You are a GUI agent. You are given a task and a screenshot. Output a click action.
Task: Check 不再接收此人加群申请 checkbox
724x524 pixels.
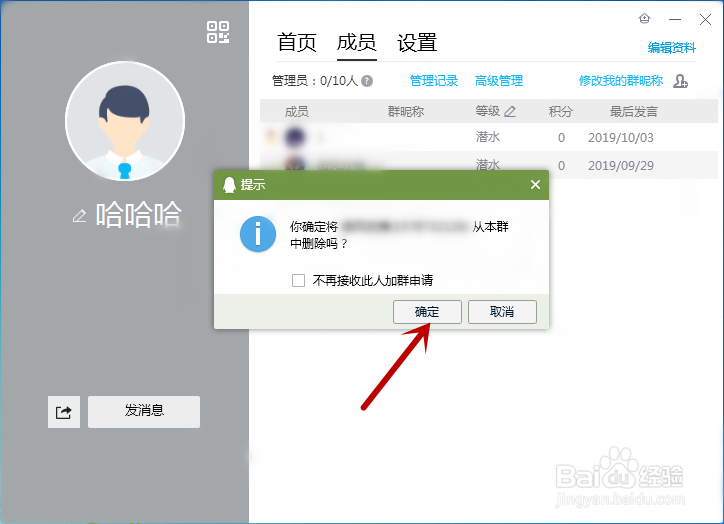[298, 280]
